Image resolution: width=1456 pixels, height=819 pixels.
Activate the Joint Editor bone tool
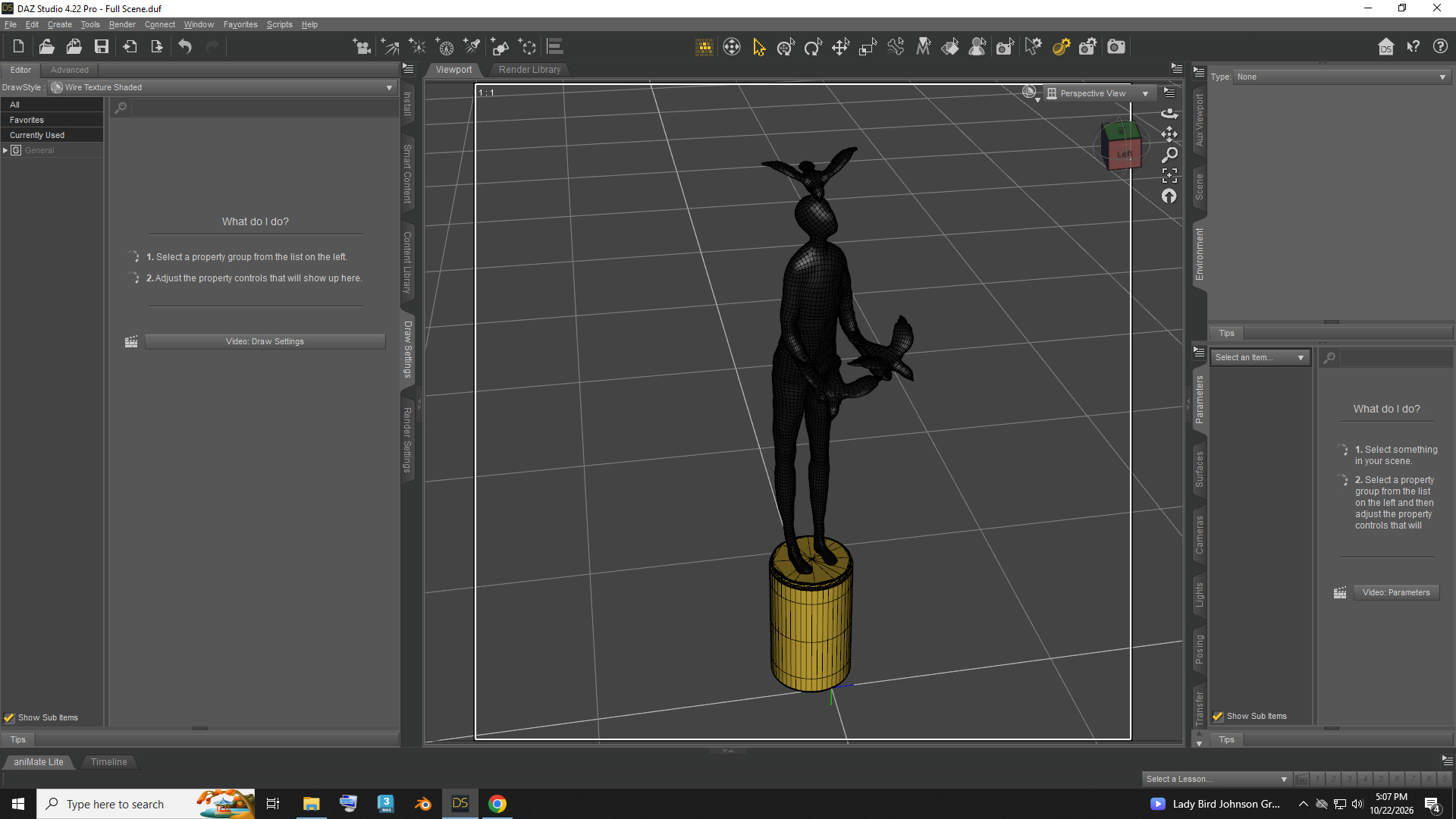coord(896,47)
